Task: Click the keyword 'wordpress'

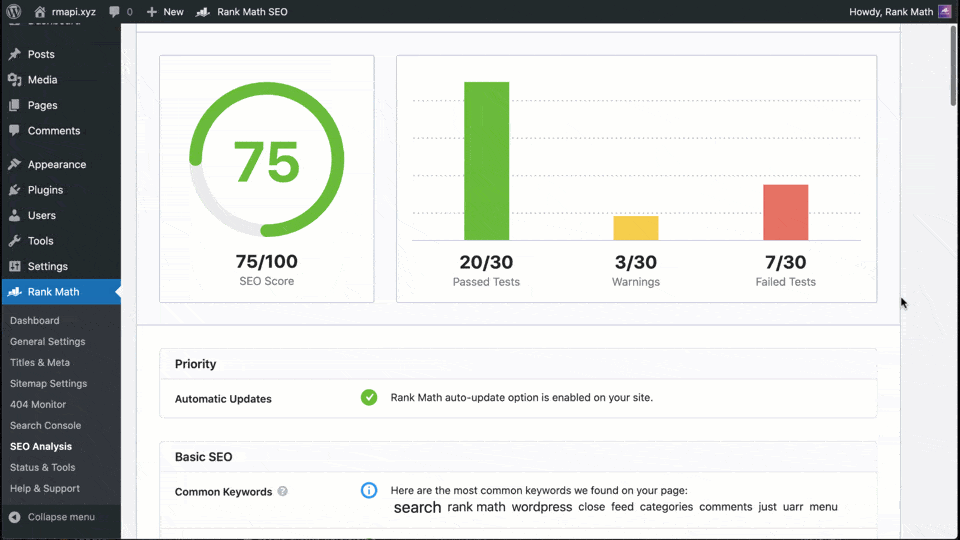Action: click(542, 507)
